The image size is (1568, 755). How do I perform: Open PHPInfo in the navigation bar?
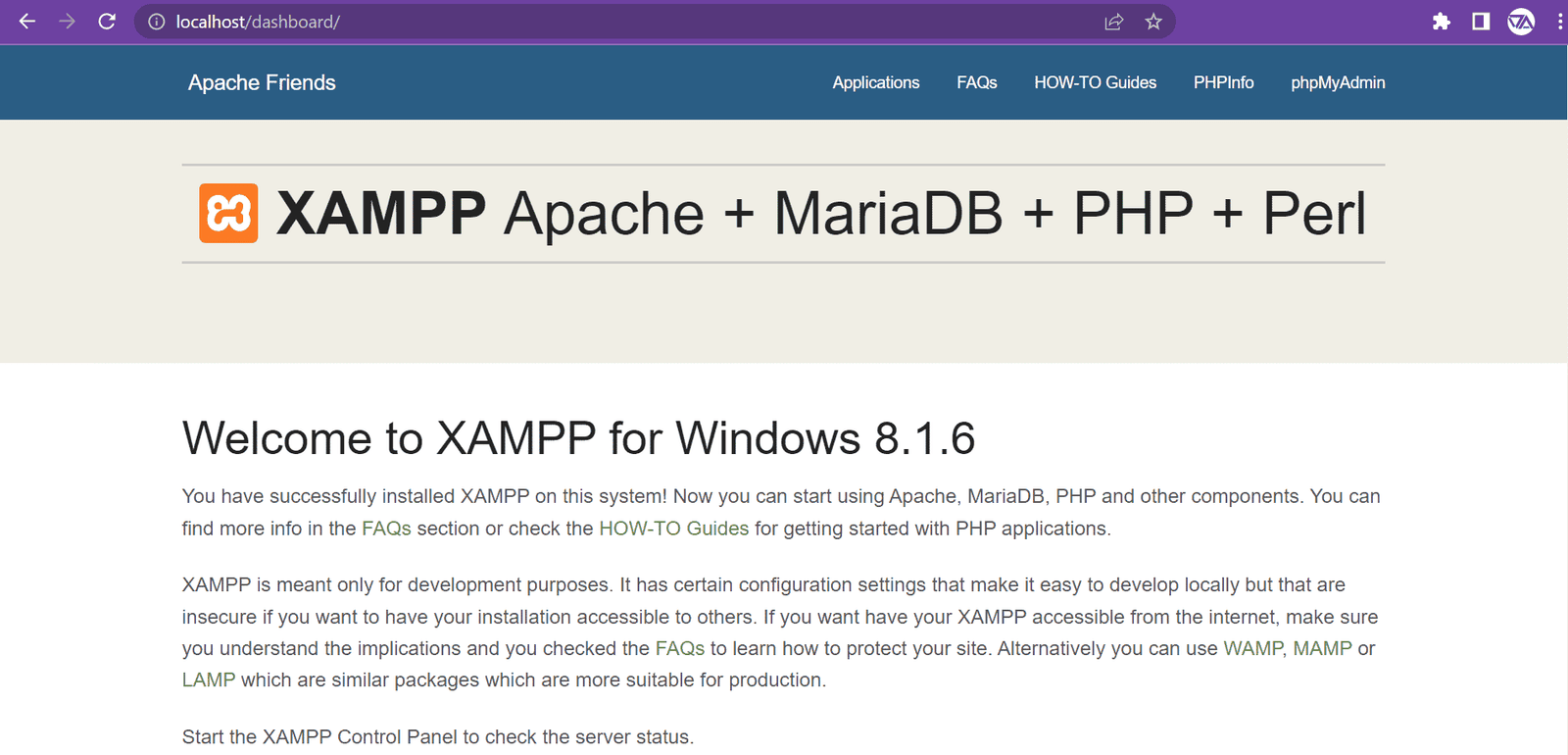tap(1224, 82)
